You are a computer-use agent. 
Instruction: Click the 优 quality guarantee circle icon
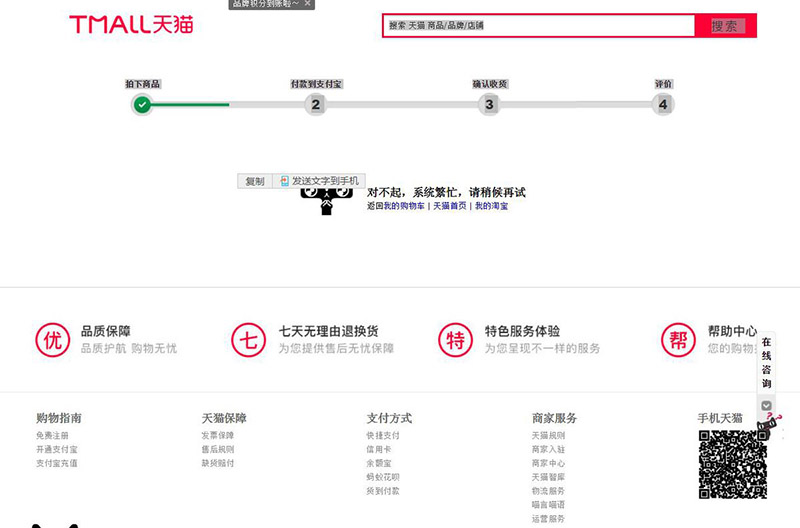point(51,340)
